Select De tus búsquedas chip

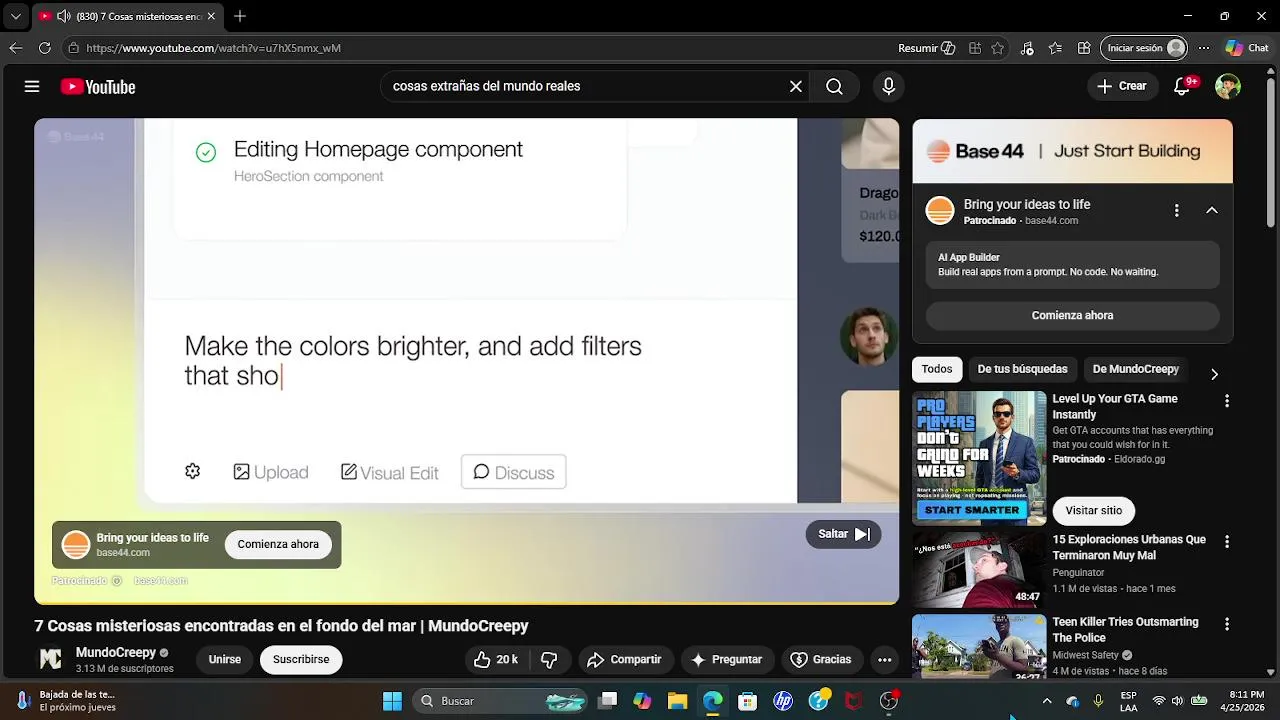(x=1022, y=369)
